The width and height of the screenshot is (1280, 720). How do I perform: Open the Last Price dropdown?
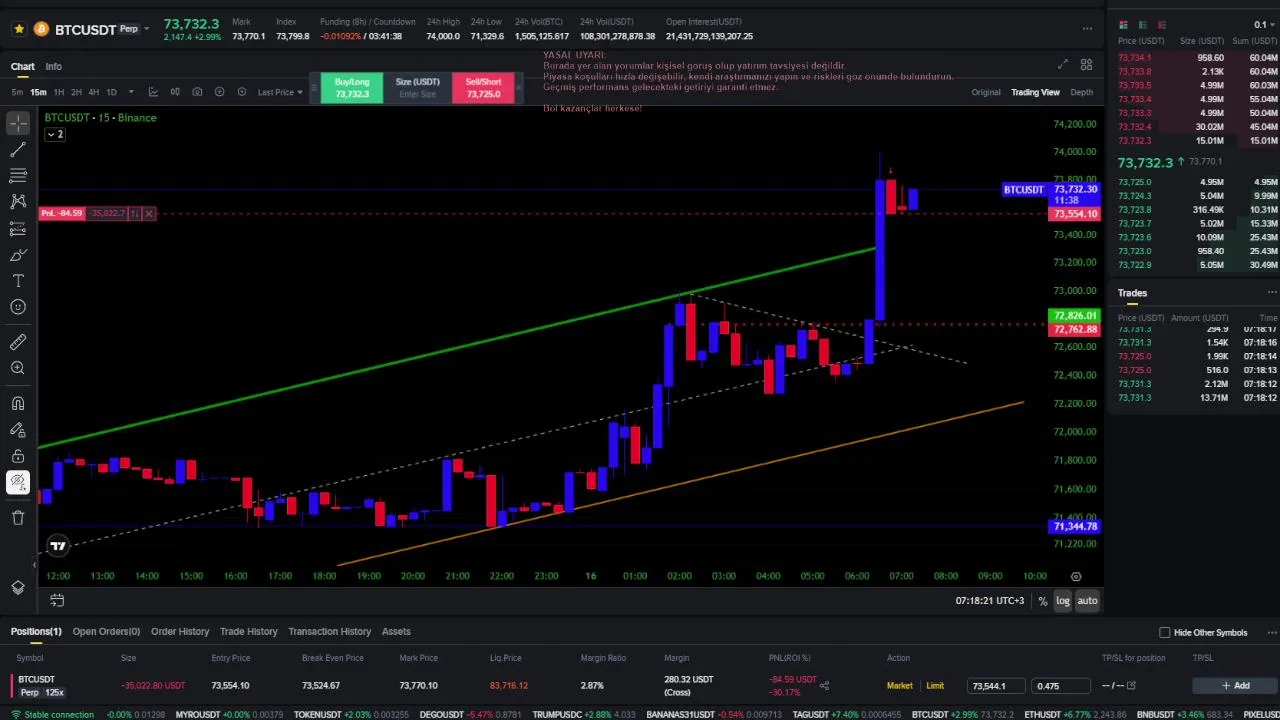point(280,92)
